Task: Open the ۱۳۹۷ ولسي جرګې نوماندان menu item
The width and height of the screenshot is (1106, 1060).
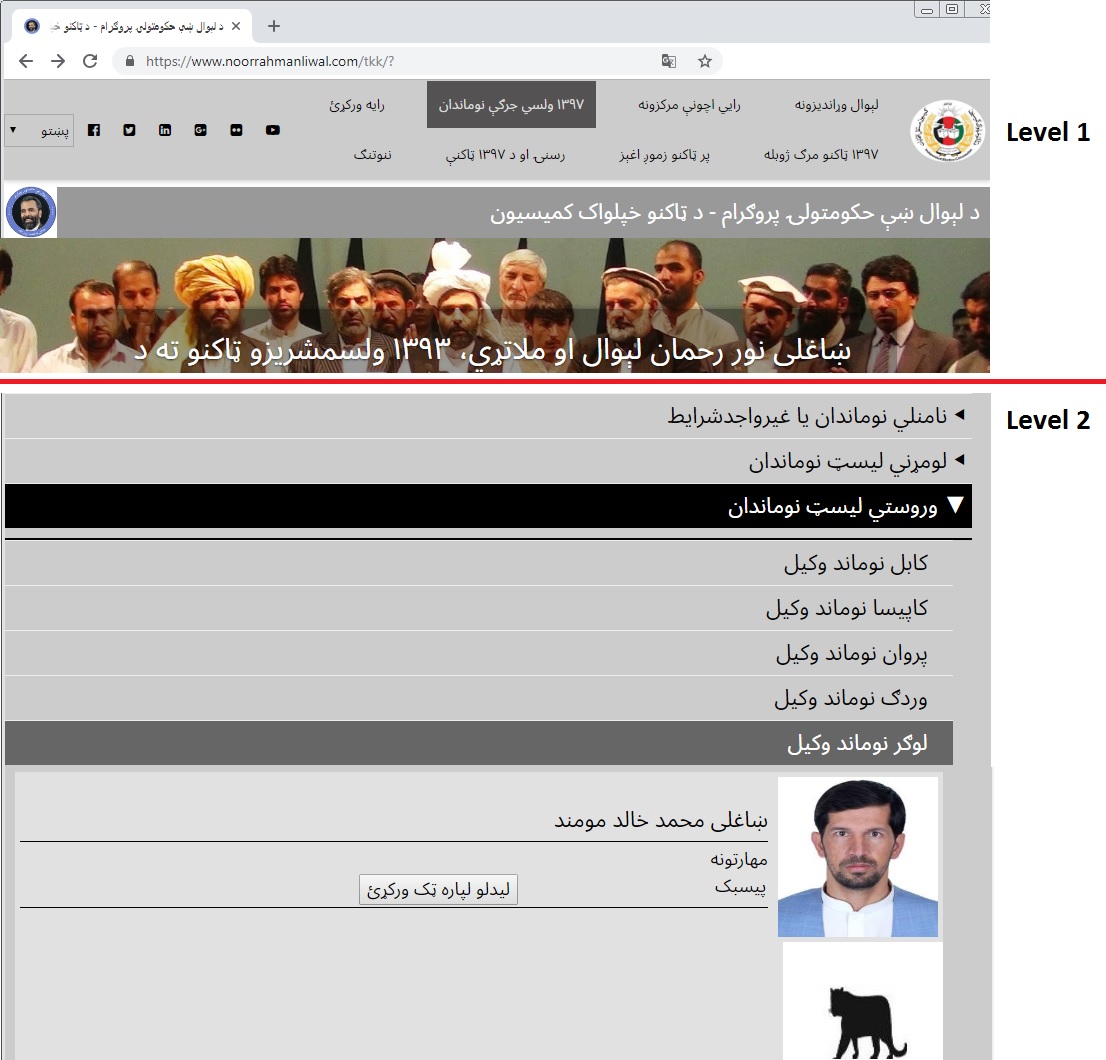Action: [x=511, y=104]
